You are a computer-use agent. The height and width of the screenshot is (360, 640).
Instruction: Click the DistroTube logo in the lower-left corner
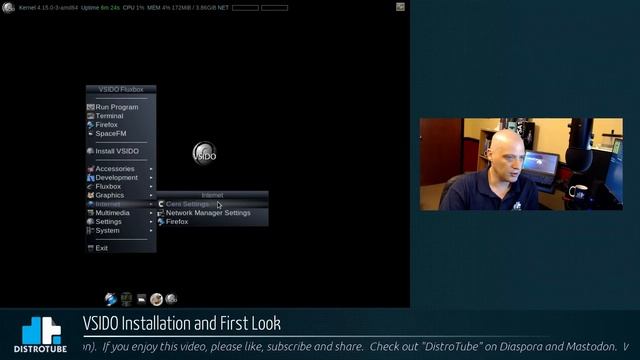(x=40, y=335)
